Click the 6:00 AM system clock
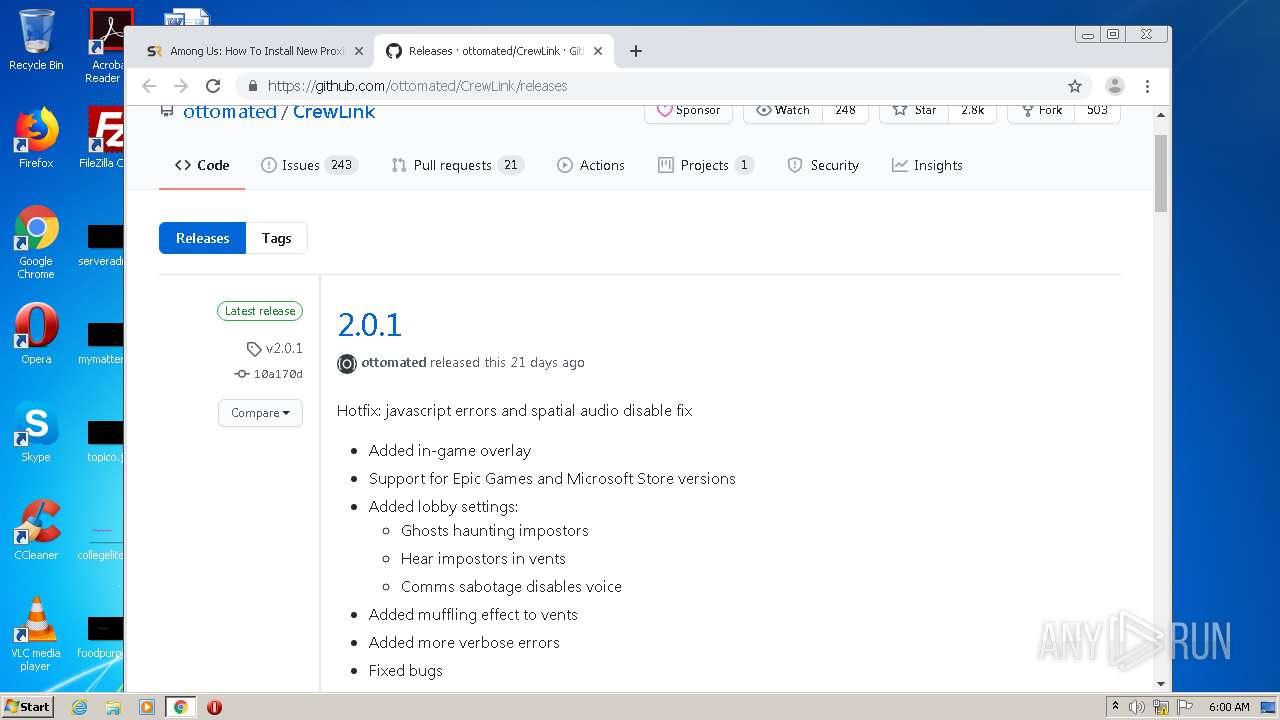This screenshot has height=720, width=1280. [x=1229, y=707]
